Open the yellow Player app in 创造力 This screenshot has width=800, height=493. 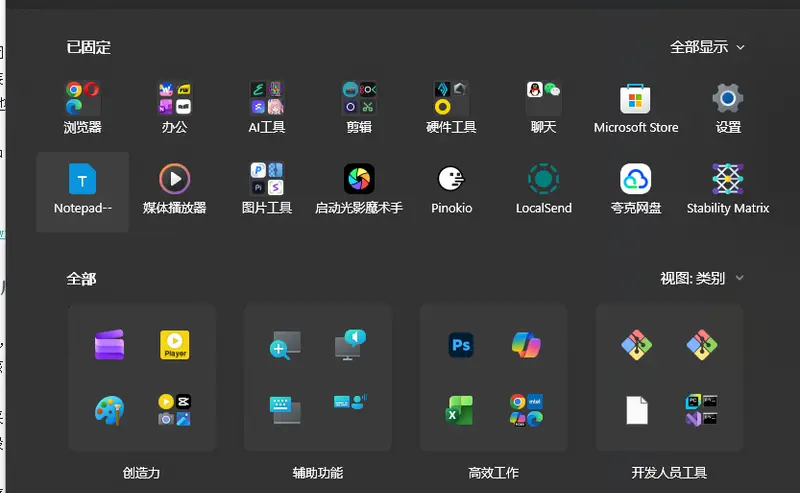coord(174,345)
